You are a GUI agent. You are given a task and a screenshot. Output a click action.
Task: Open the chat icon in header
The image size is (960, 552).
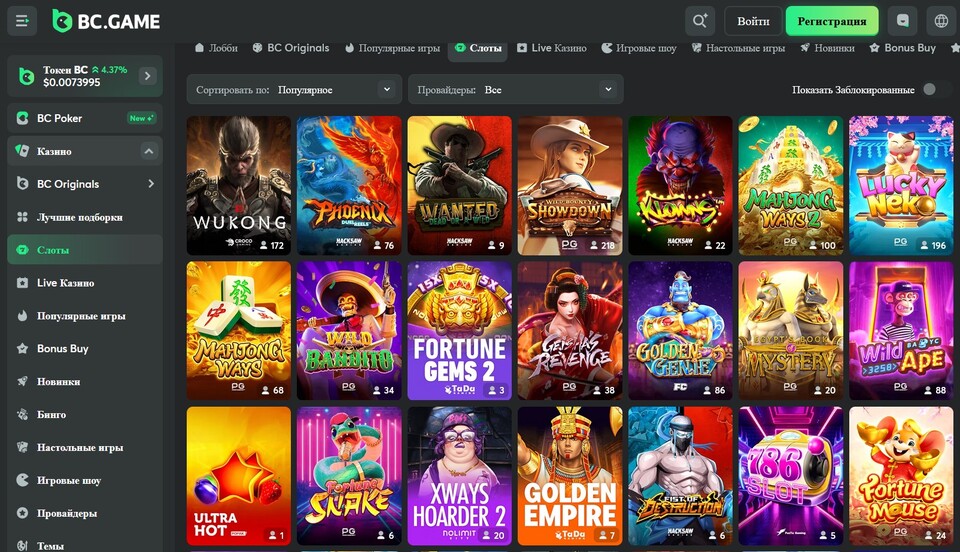click(904, 21)
